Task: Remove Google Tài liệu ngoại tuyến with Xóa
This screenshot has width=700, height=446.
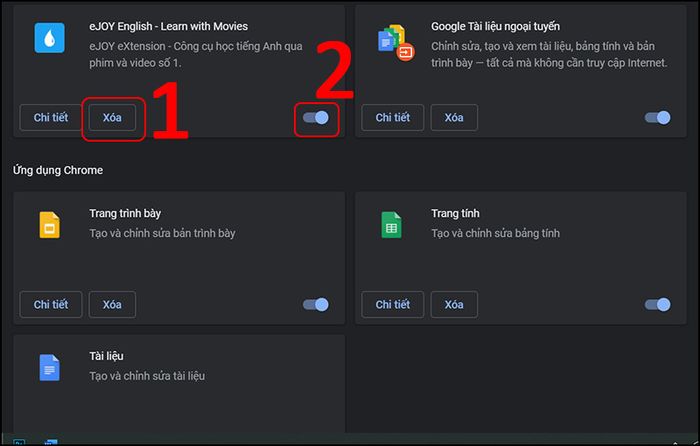Action: click(454, 117)
